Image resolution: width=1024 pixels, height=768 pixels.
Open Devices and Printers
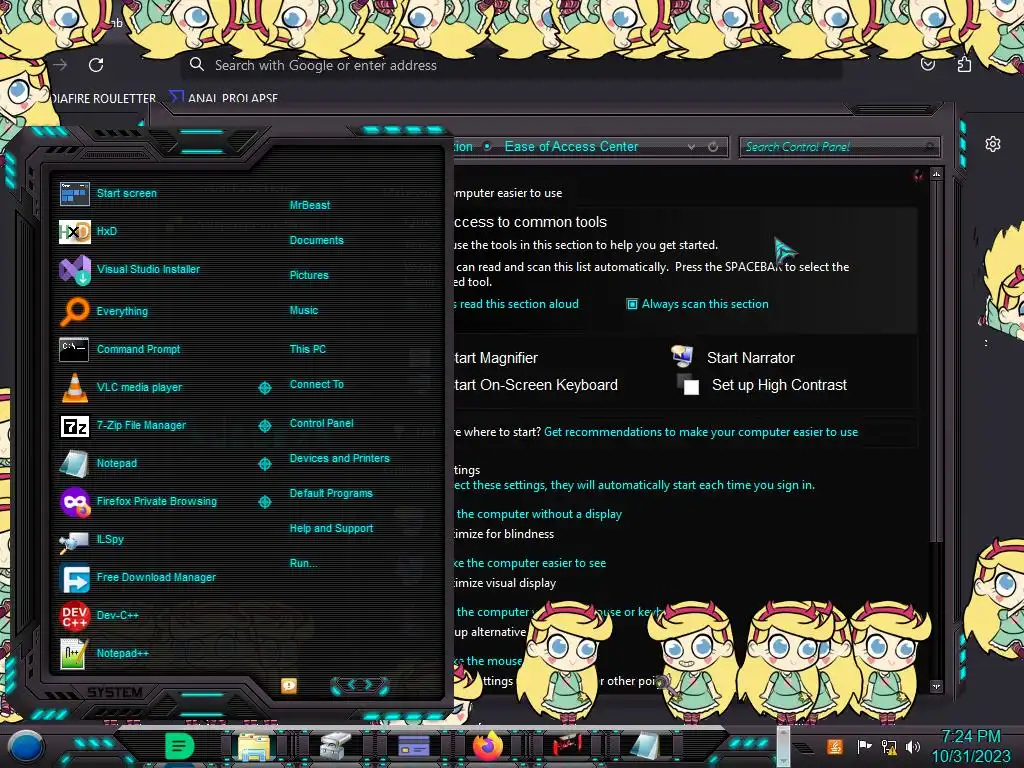click(x=339, y=458)
